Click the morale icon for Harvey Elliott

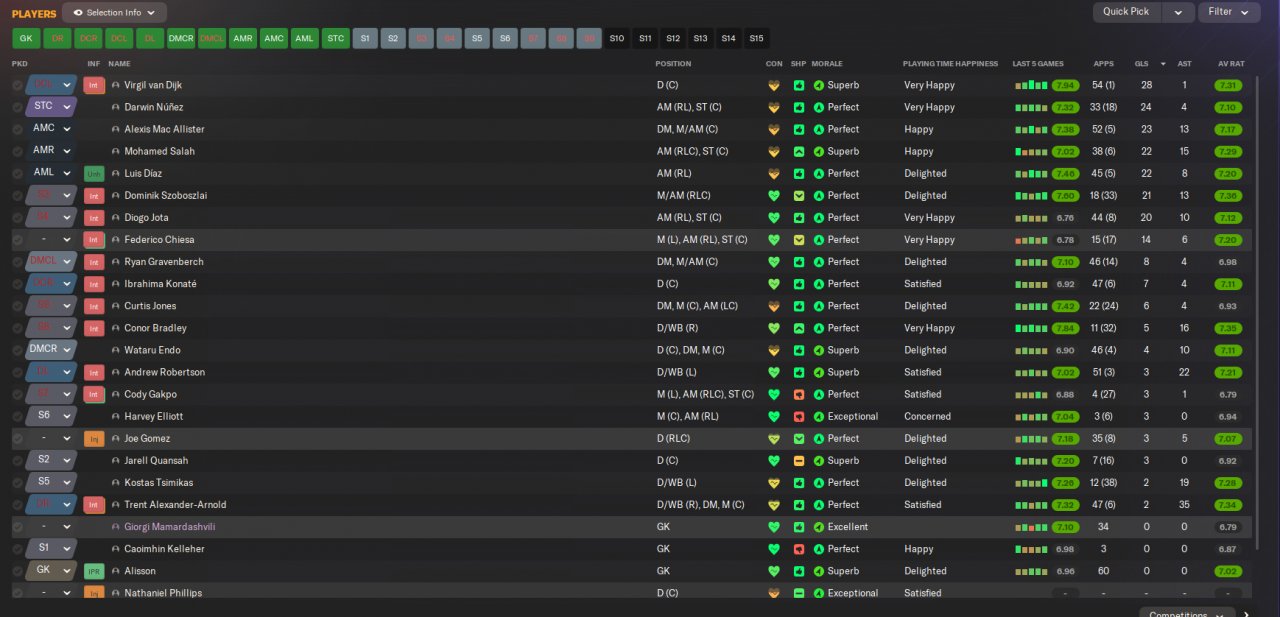tap(819, 416)
